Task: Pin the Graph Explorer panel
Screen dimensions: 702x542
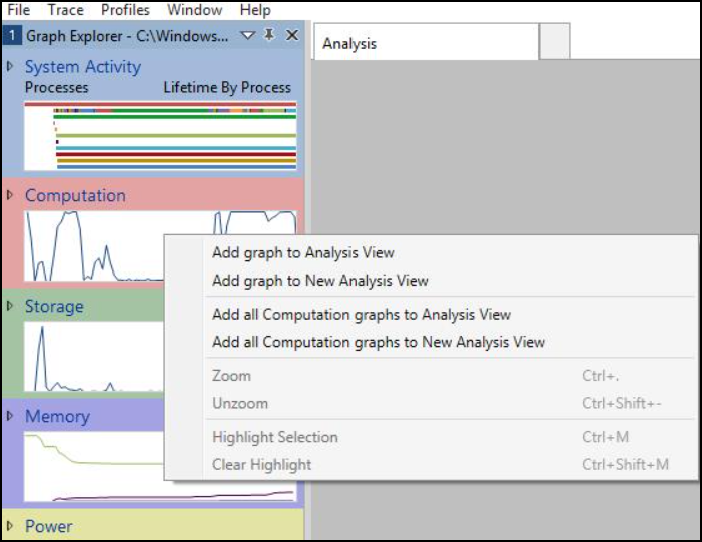Action: tap(269, 35)
